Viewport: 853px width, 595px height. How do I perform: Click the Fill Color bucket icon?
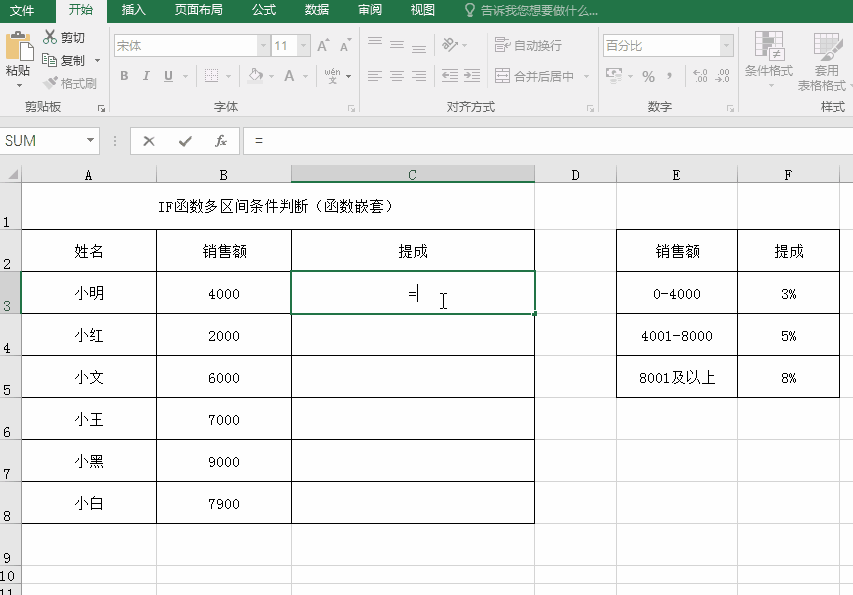point(255,76)
